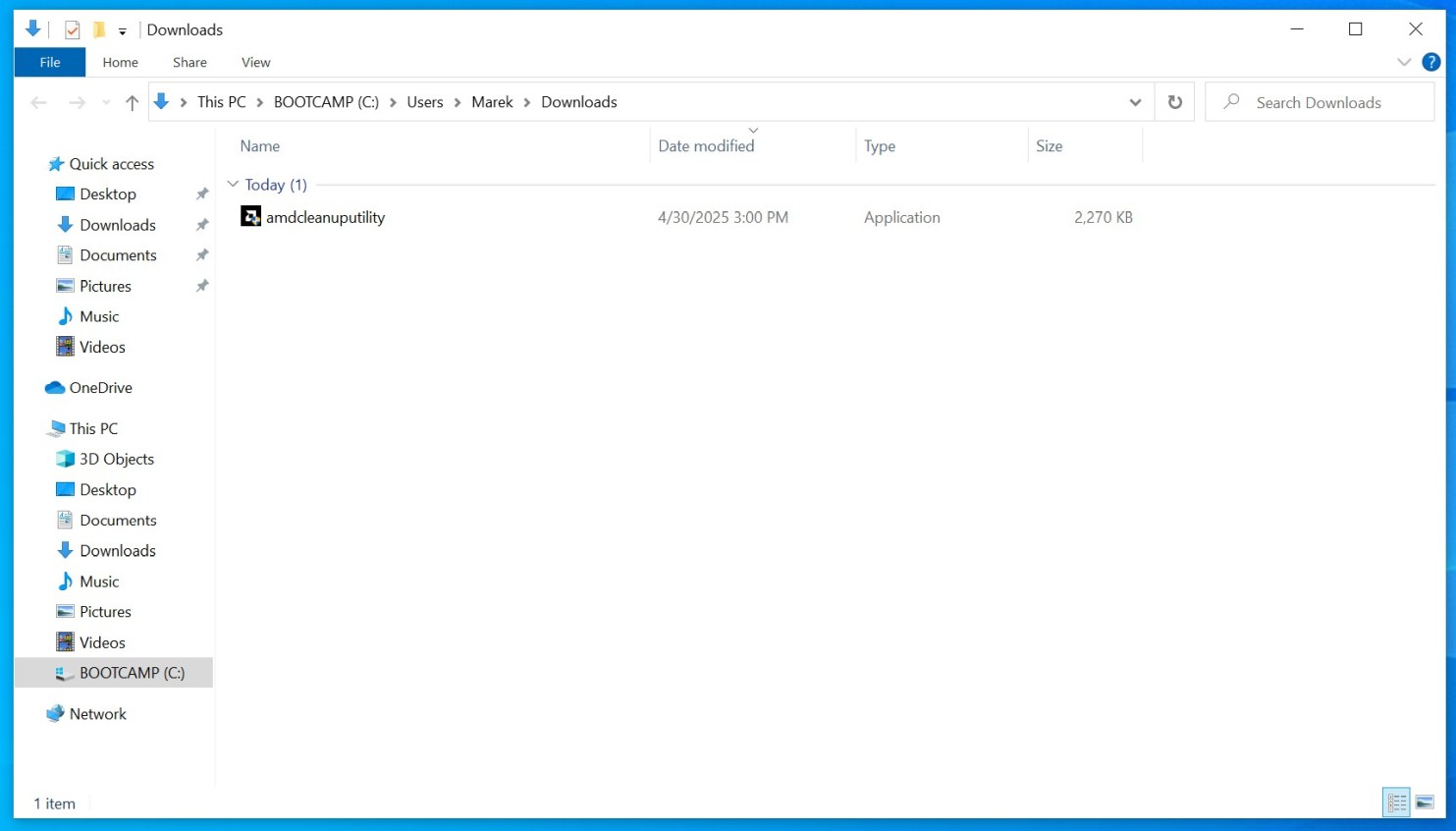Sort by the Name column header
1456x831 pixels.
(x=260, y=146)
